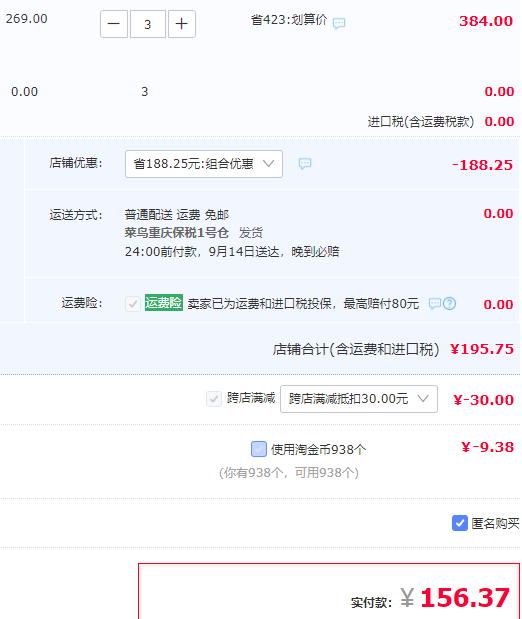This screenshot has width=522, height=619.
Task: Expand the chevron in 跨店满减 dropdown
Action: [x=423, y=398]
